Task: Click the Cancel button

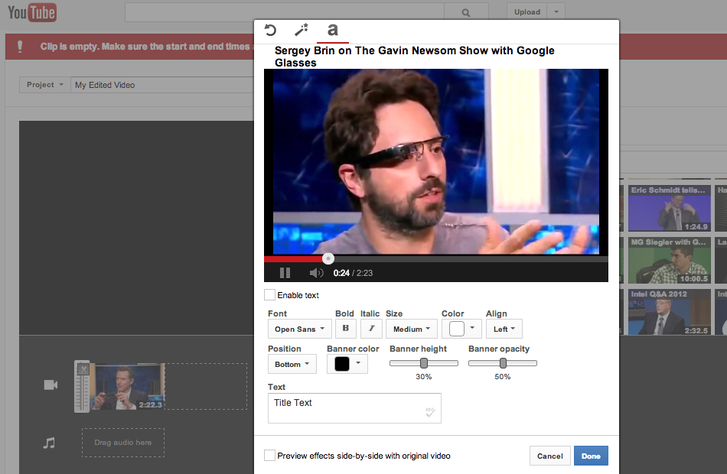Action: tap(550, 456)
